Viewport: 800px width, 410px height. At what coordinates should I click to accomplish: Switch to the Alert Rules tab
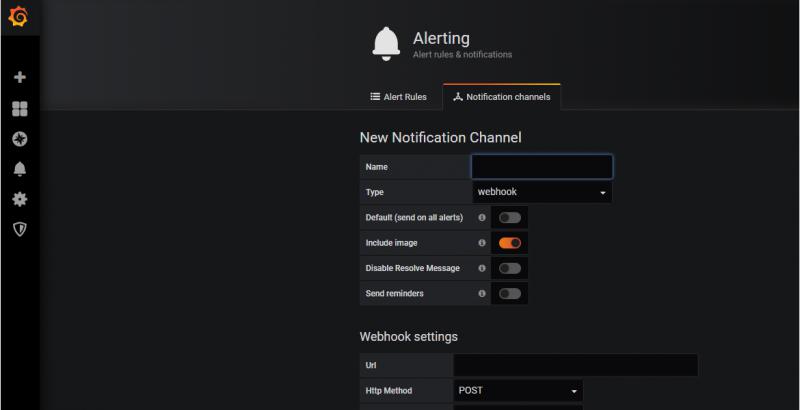pos(398,97)
